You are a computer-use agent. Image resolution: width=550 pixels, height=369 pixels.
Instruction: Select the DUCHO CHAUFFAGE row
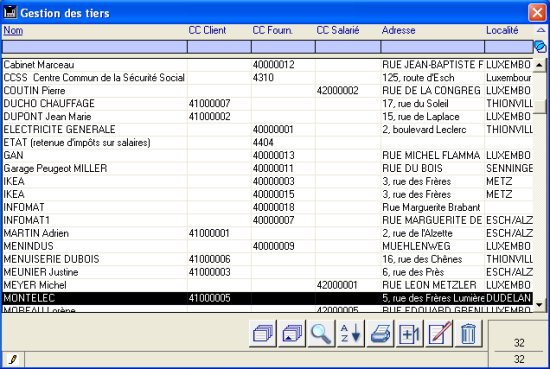268,103
